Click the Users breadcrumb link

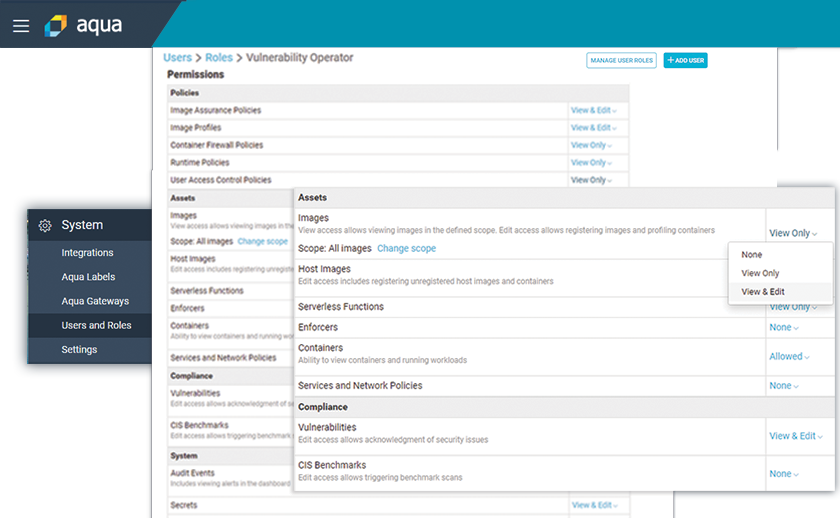click(x=177, y=57)
